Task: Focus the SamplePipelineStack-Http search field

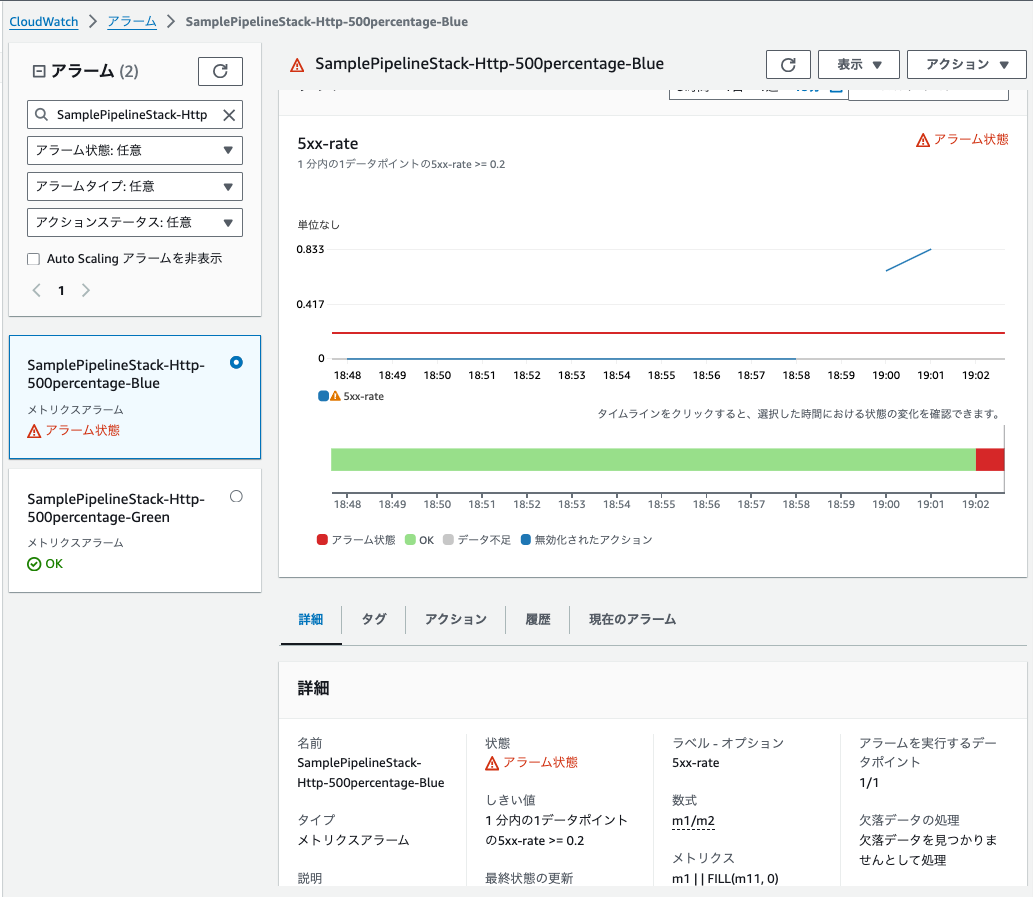Action: click(x=135, y=115)
